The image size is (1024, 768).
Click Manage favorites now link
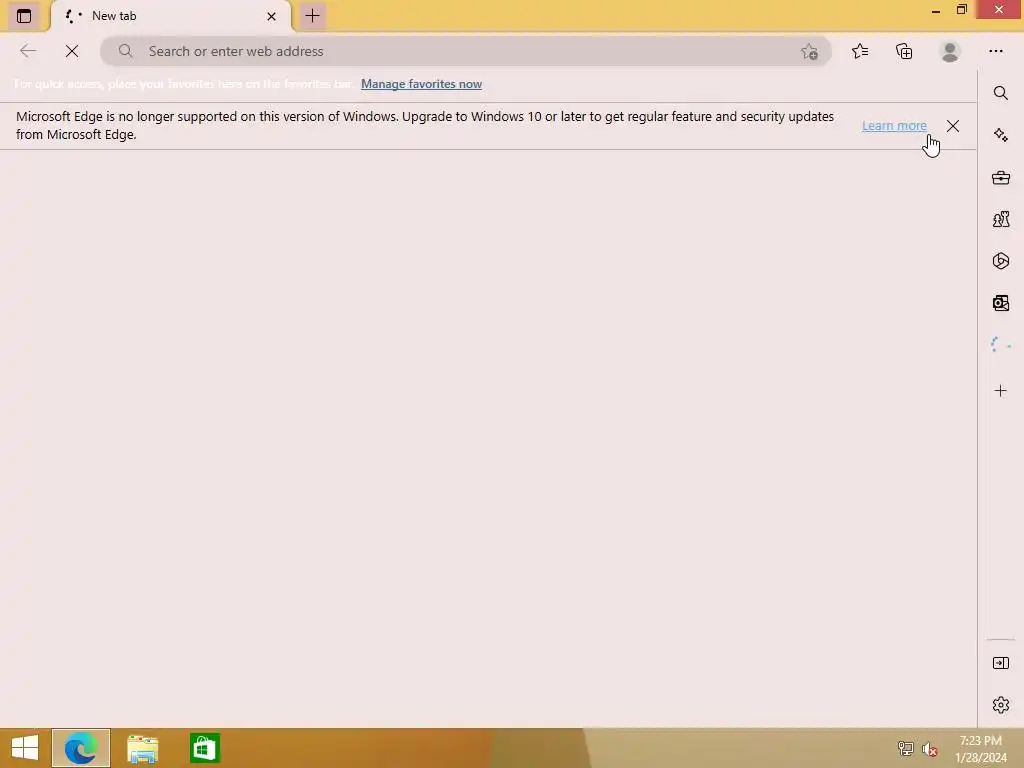tap(421, 84)
